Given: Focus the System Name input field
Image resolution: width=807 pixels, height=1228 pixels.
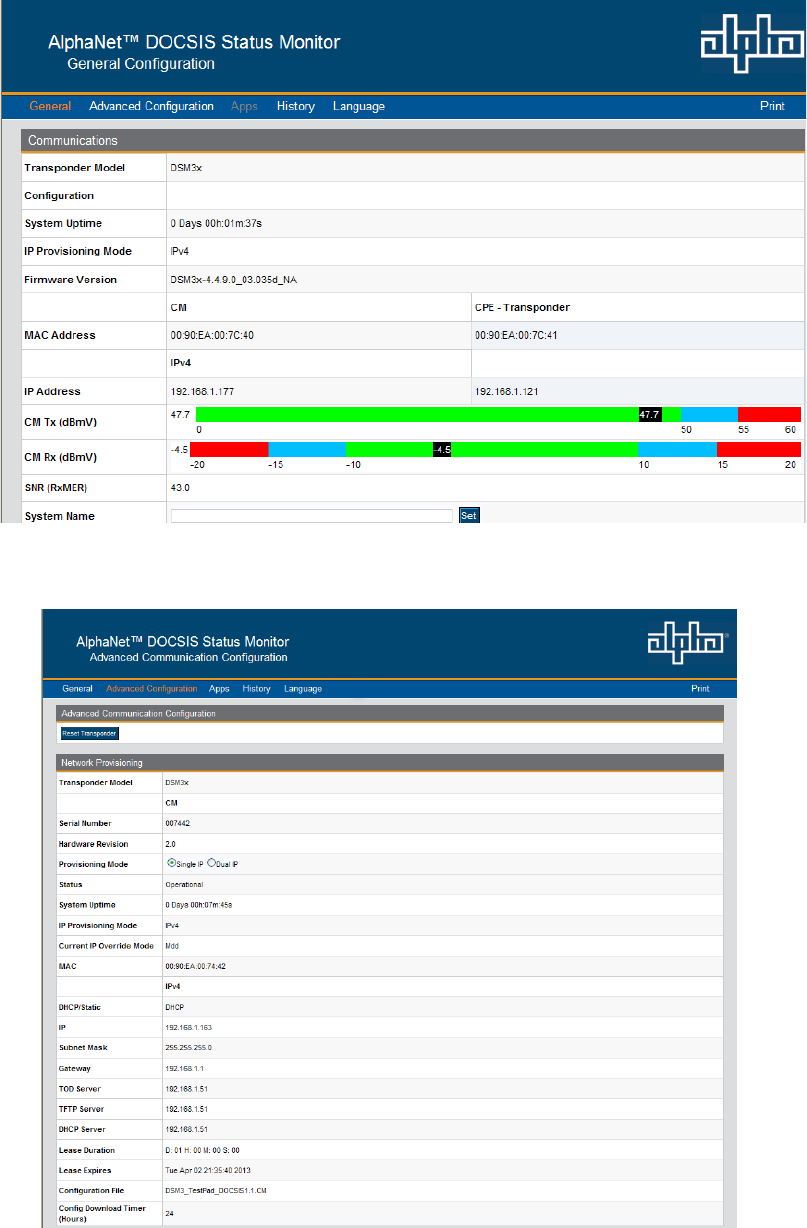Looking at the screenshot, I should (x=312, y=516).
